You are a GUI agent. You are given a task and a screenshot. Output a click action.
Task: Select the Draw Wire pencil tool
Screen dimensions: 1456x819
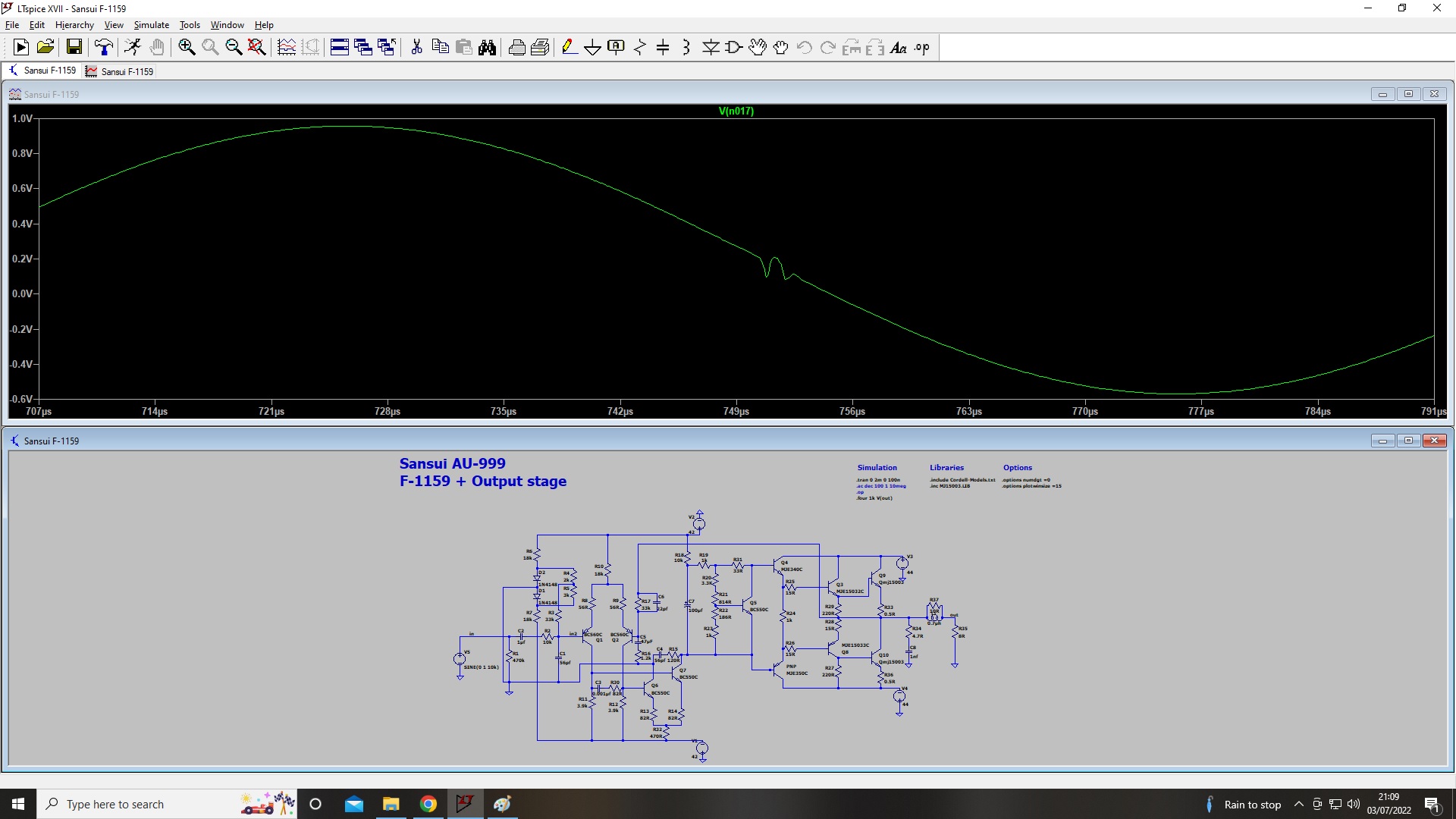(x=569, y=48)
